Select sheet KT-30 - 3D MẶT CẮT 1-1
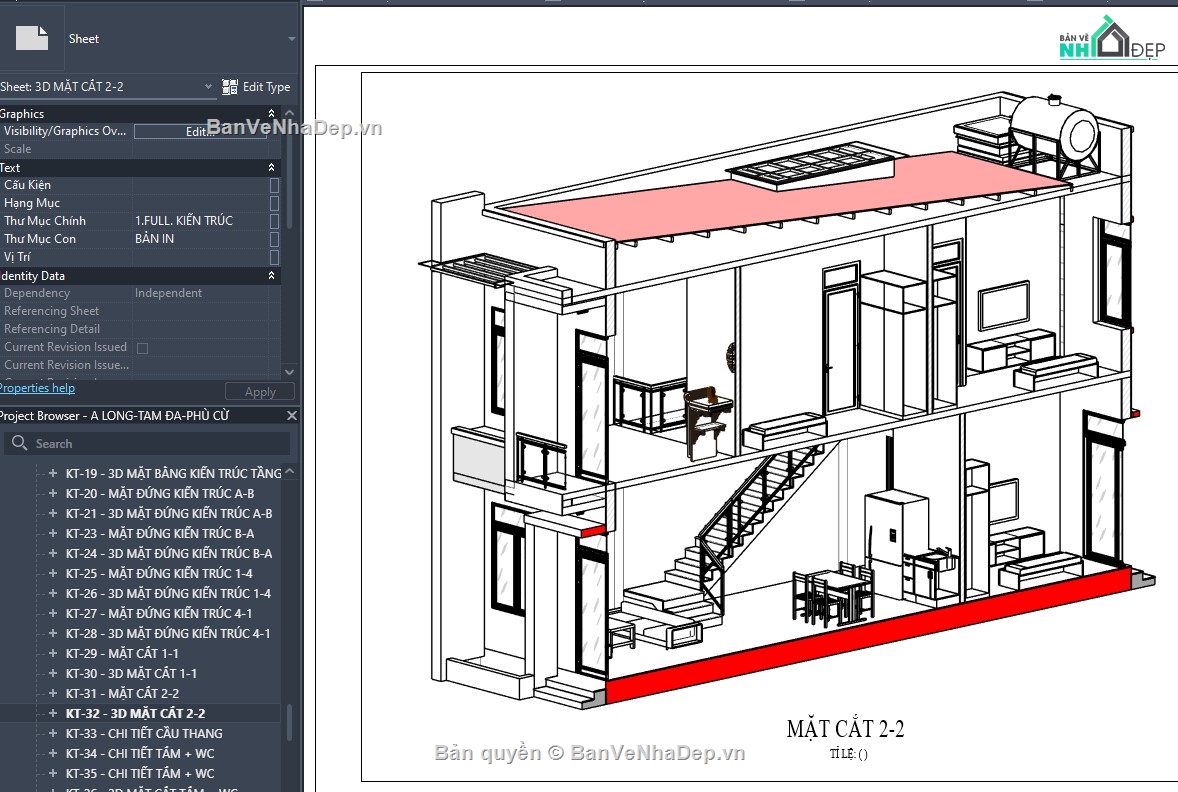This screenshot has width=1178, height=792. [131, 673]
